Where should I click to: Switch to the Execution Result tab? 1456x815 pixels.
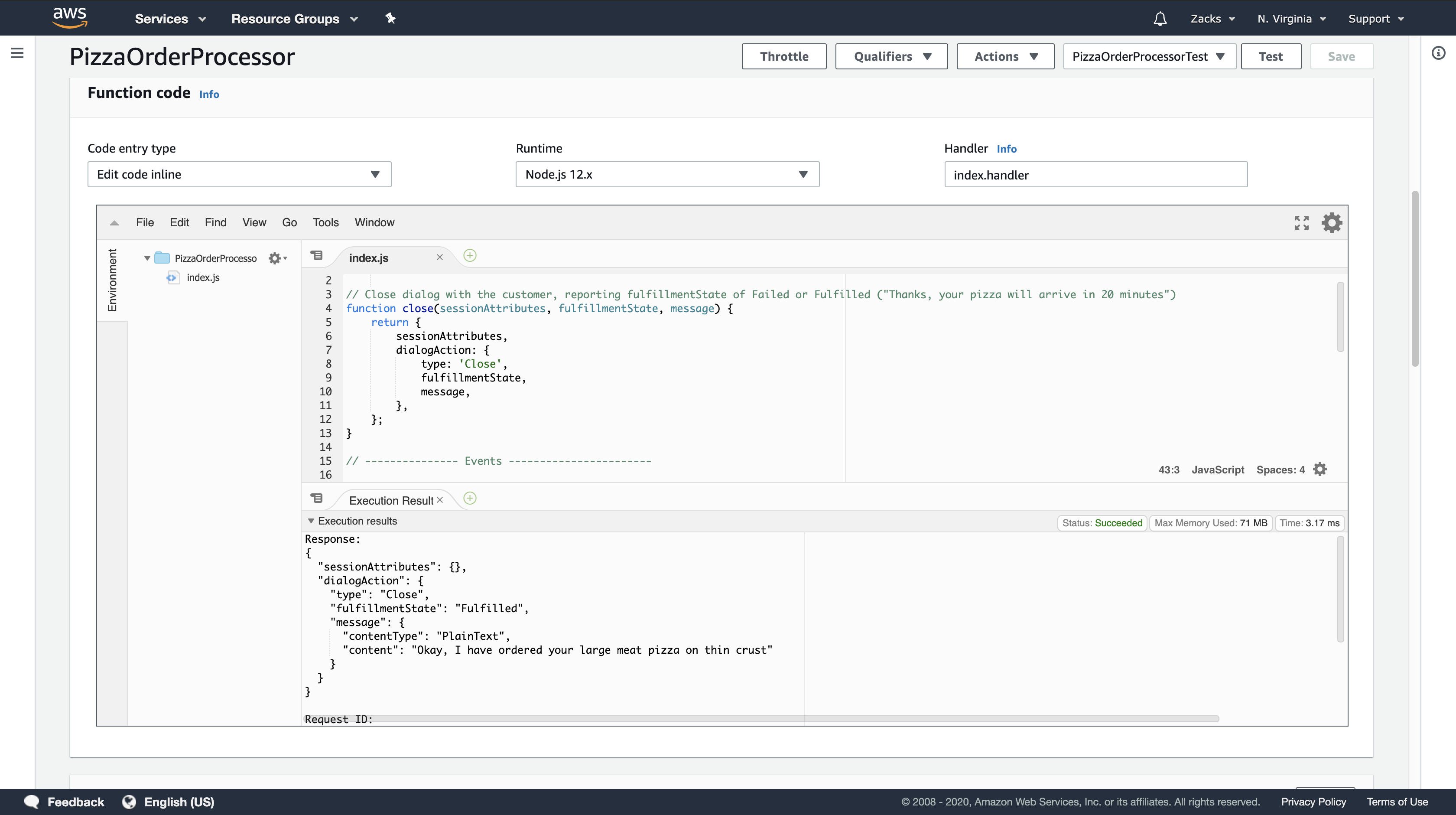[x=390, y=501]
